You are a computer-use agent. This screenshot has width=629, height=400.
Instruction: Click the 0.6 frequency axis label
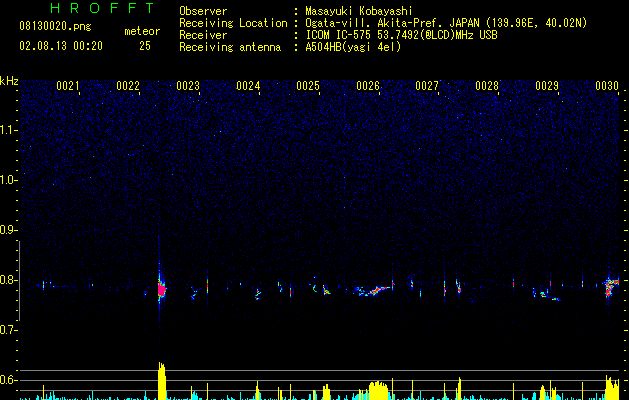pos(8,380)
